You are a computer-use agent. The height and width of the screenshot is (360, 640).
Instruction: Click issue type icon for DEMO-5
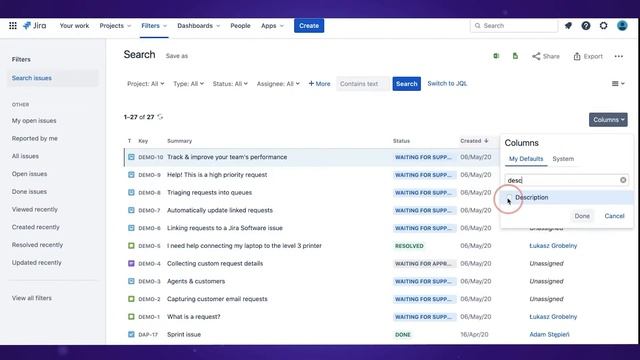coord(131,246)
